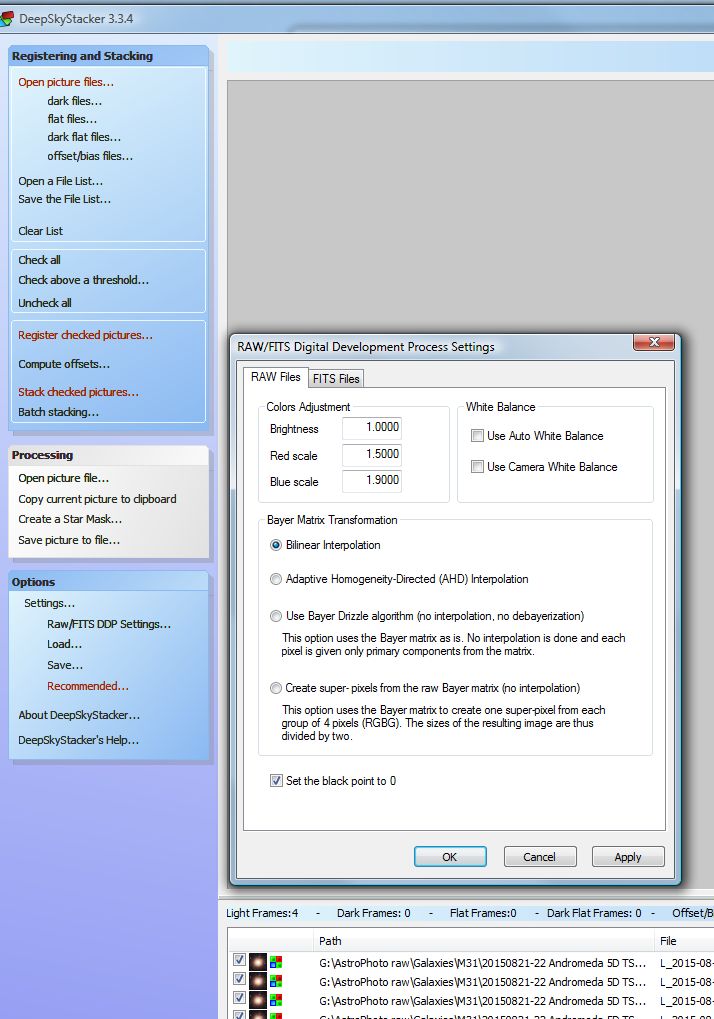Select Create super-pixels from raw Bayer matrix
Image resolution: width=714 pixels, height=1019 pixels.
pyautogui.click(x=276, y=688)
